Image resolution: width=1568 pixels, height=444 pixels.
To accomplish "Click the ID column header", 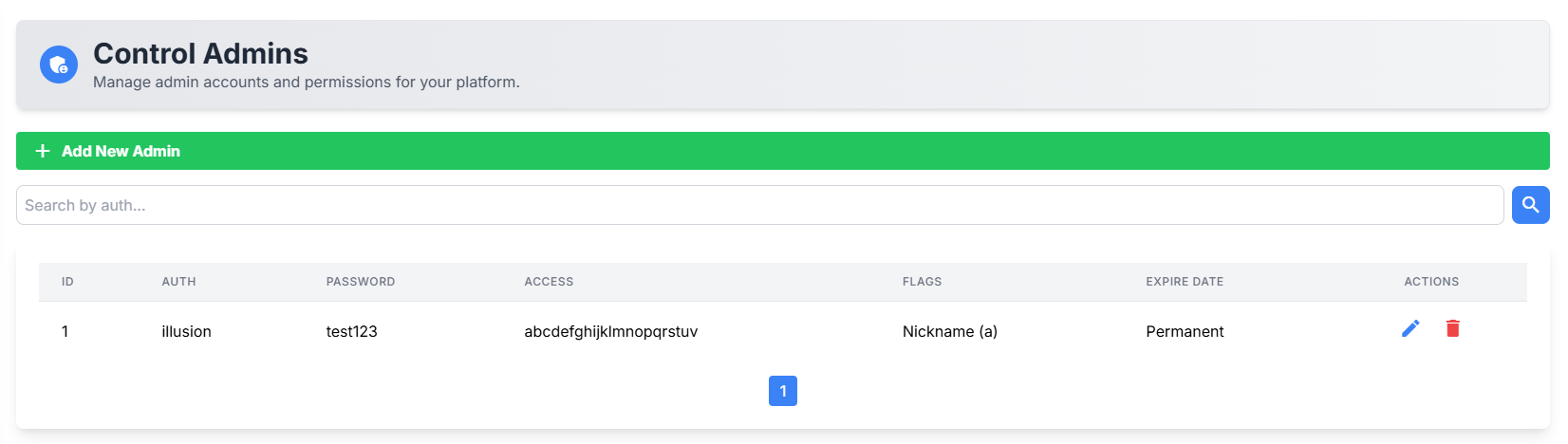I will [x=67, y=282].
